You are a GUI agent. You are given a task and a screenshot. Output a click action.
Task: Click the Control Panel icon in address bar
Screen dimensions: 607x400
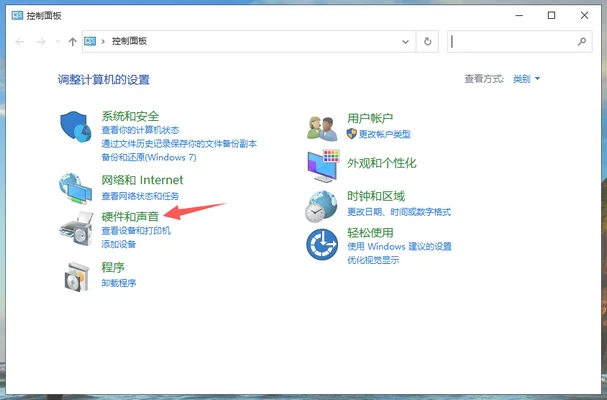[x=90, y=41]
